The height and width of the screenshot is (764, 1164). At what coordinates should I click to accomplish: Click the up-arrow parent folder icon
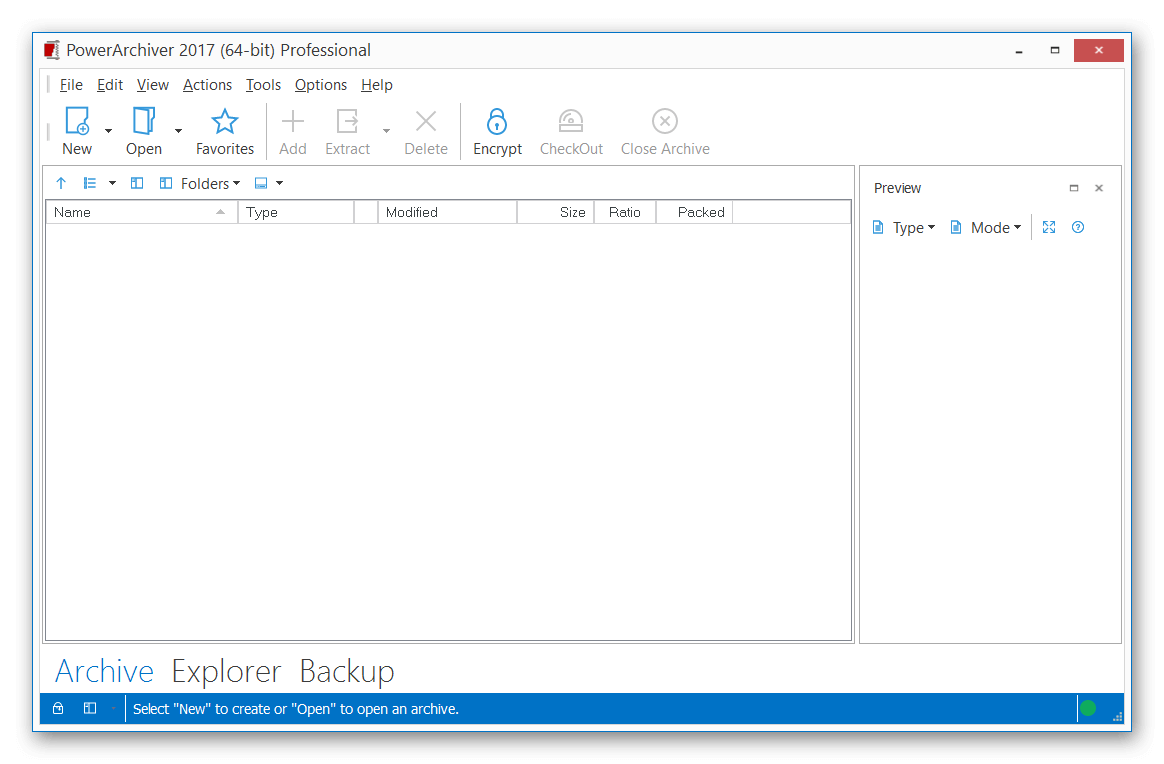point(61,183)
